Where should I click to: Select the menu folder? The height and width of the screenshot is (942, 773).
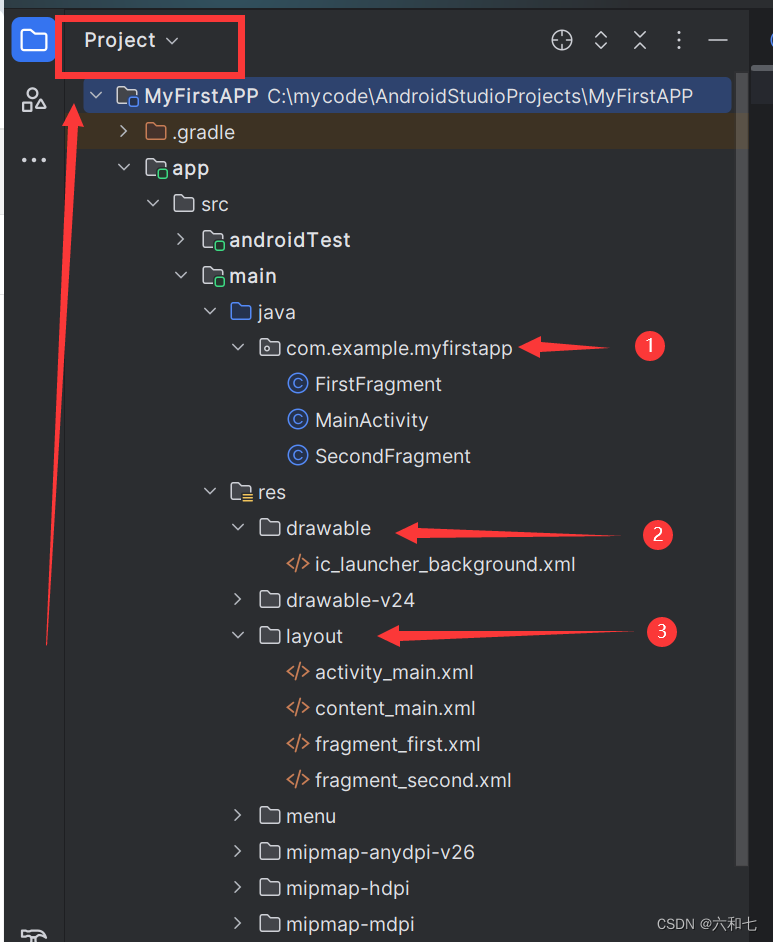click(298, 816)
